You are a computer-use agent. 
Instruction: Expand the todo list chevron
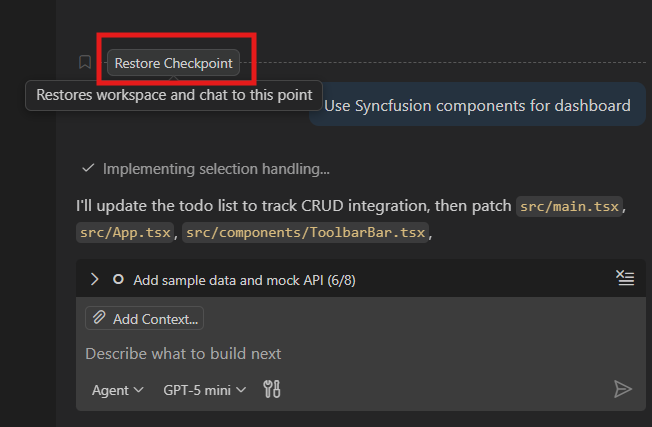(95, 280)
